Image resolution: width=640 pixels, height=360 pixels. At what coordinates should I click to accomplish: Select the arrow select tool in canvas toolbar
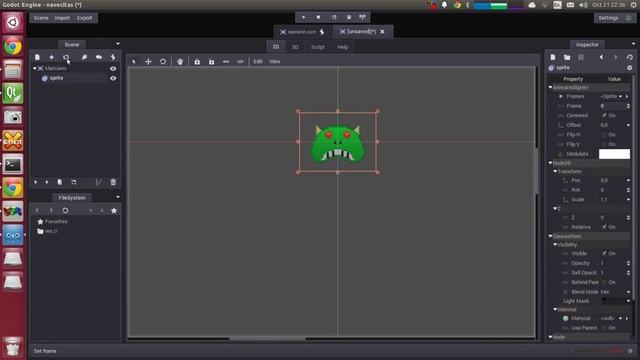pos(133,62)
